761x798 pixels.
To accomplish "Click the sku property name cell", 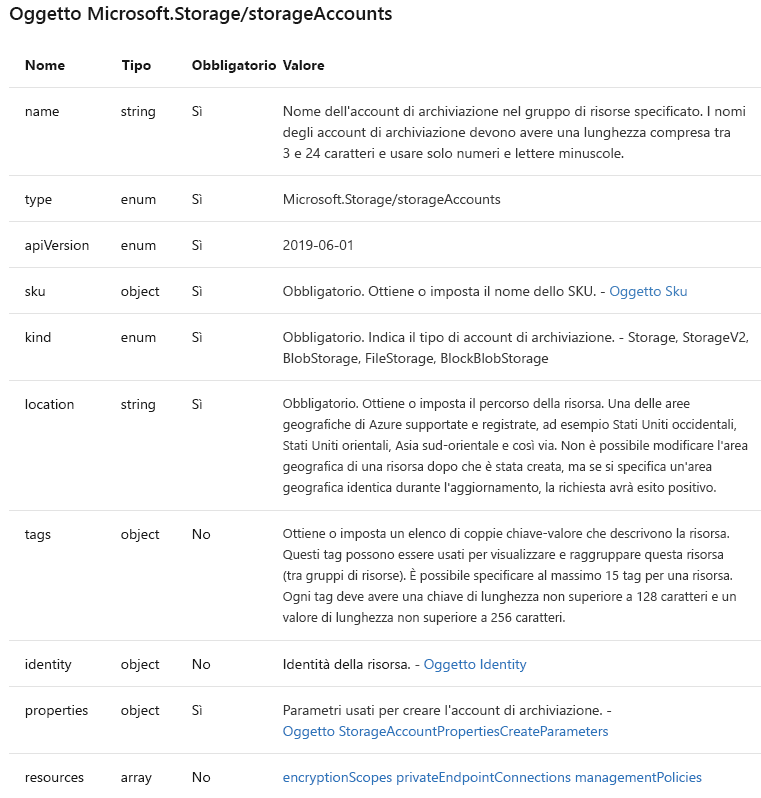I will click(35, 291).
